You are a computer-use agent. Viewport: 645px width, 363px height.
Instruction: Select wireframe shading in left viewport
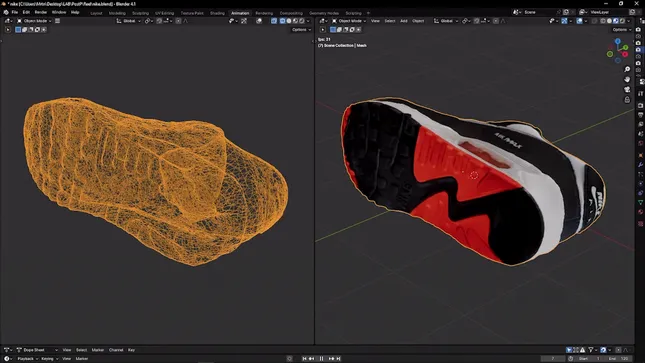(x=283, y=21)
